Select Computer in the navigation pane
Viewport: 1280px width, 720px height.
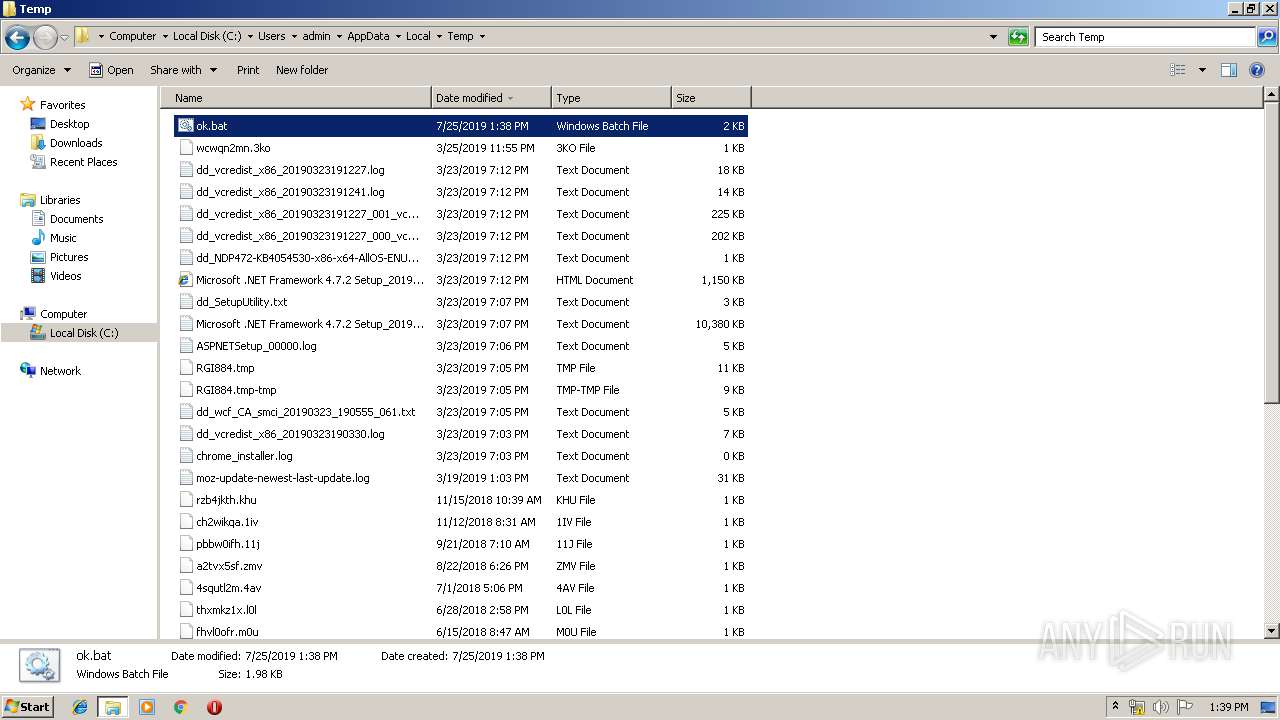(x=63, y=314)
